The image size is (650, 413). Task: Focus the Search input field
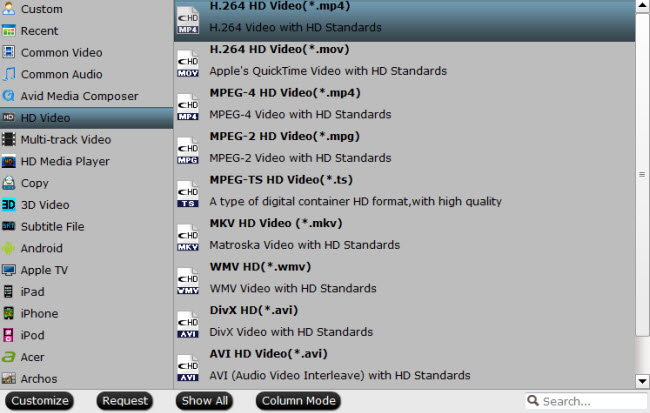click(x=586, y=401)
